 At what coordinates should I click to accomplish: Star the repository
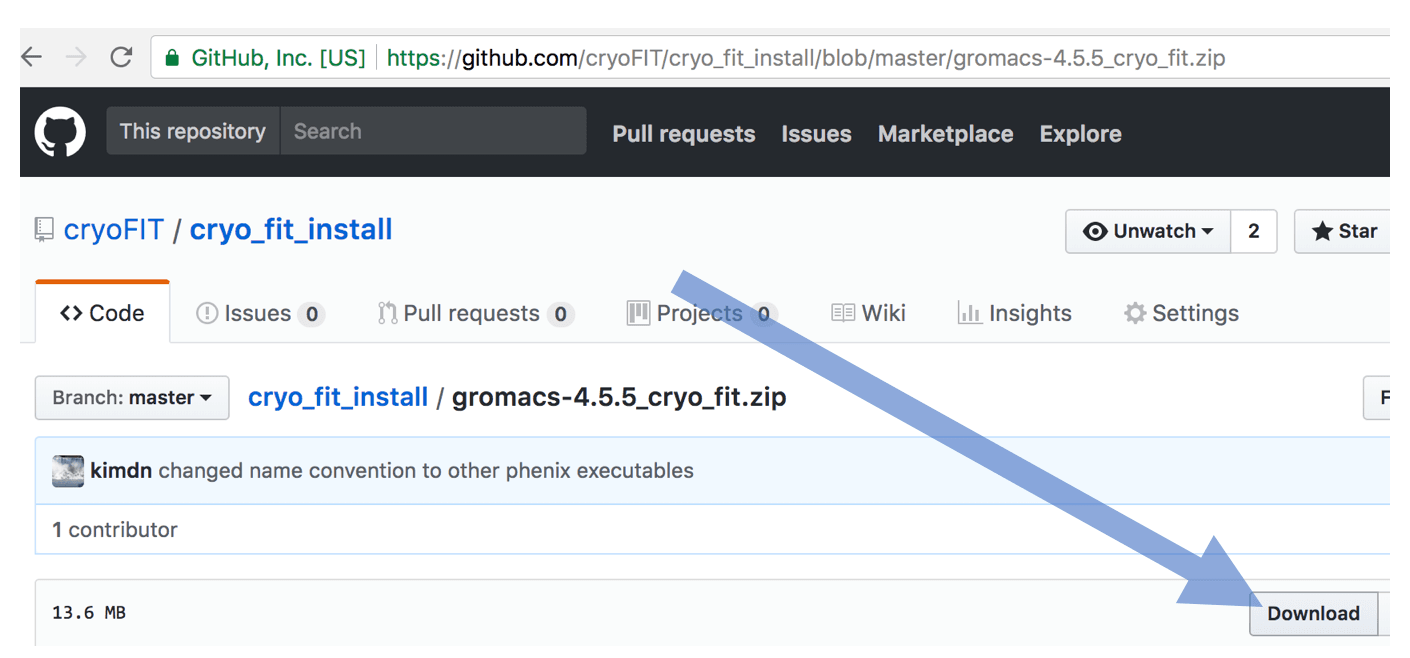pos(1344,231)
